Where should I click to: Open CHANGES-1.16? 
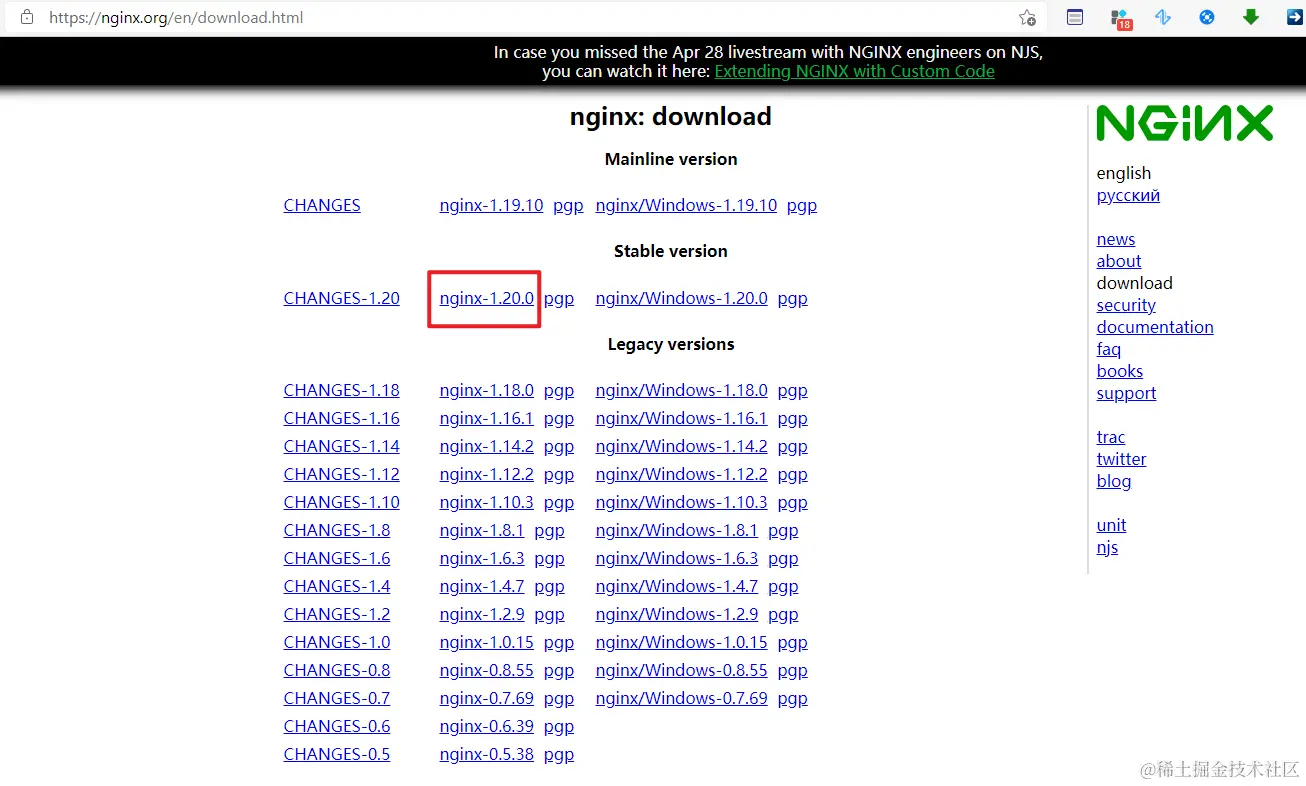pyautogui.click(x=341, y=418)
